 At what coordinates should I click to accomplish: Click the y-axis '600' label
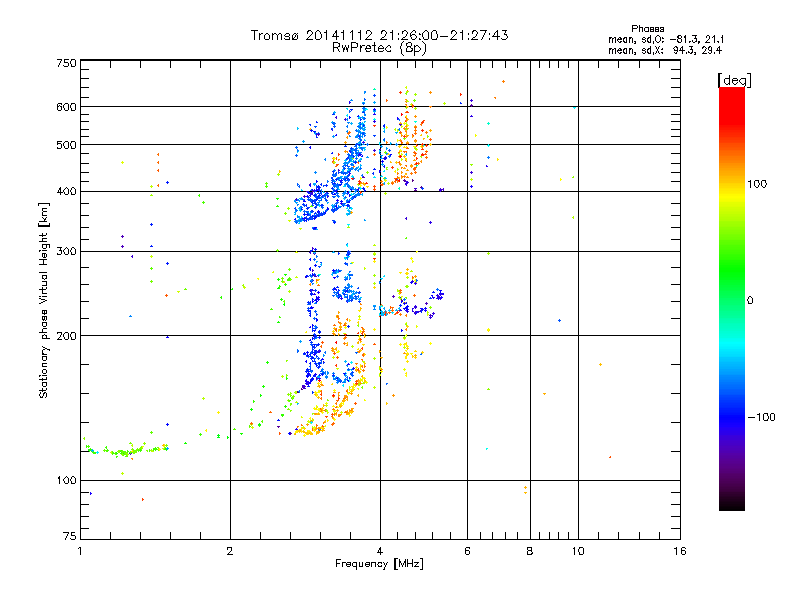click(66, 107)
